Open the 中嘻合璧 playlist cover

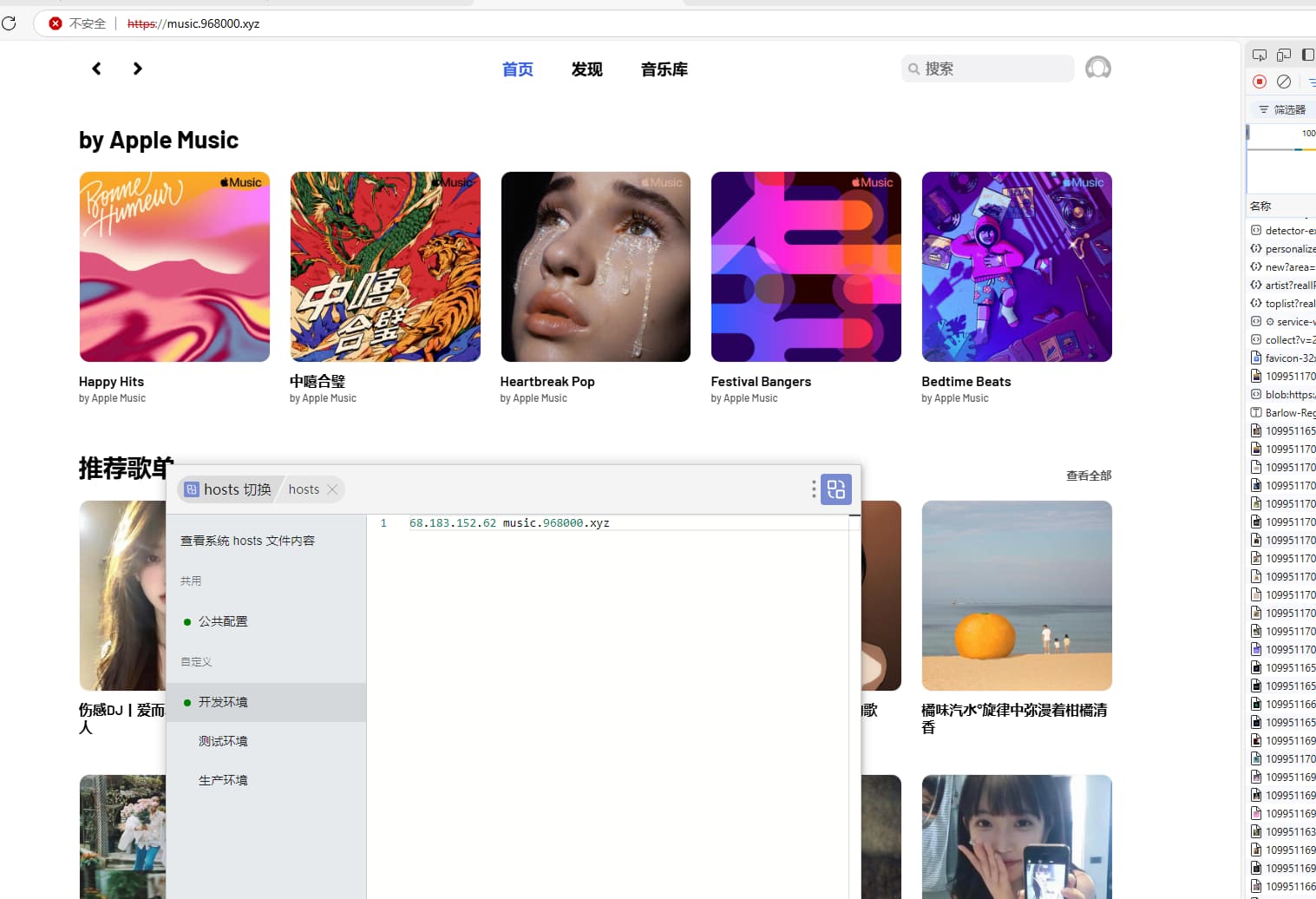coord(385,266)
